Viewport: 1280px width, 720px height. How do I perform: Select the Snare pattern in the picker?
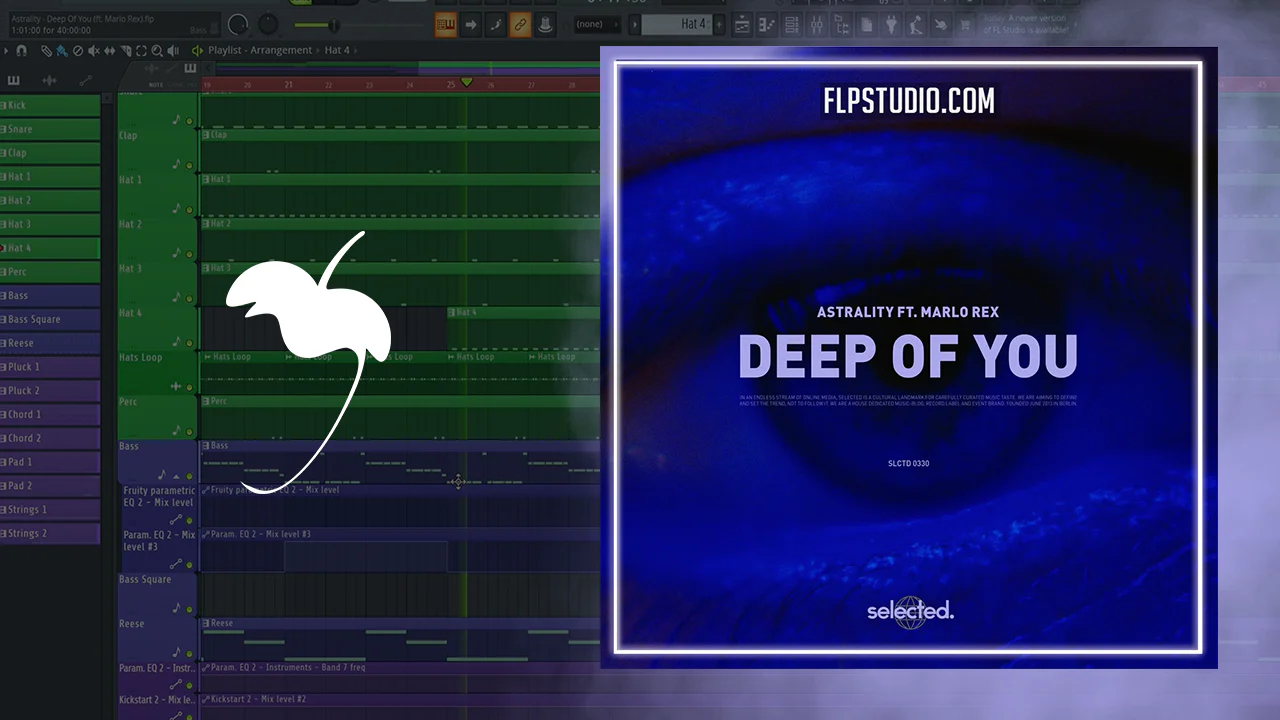point(50,129)
